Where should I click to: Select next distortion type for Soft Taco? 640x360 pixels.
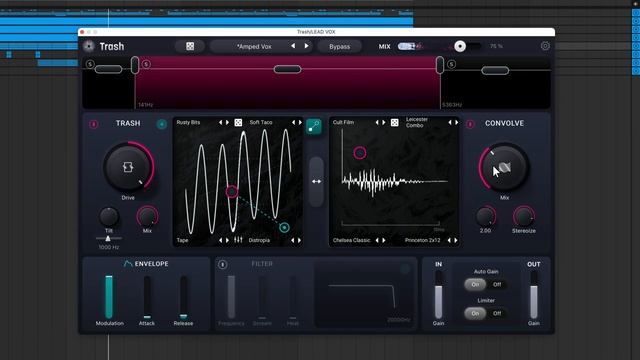click(x=300, y=122)
